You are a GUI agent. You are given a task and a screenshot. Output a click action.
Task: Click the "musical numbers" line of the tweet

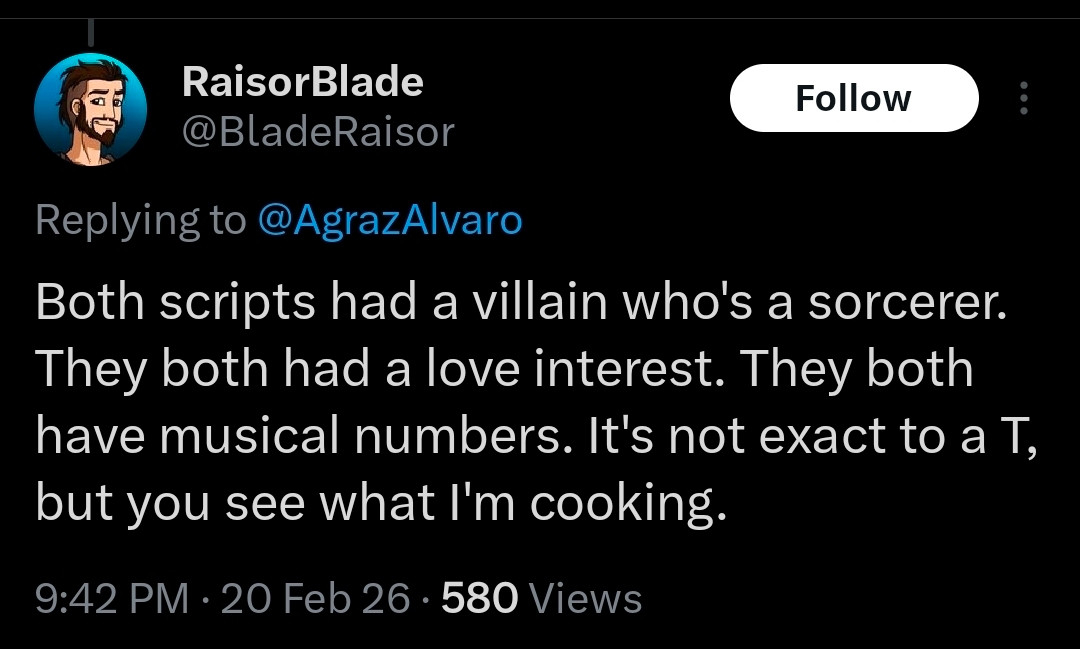tap(535, 436)
